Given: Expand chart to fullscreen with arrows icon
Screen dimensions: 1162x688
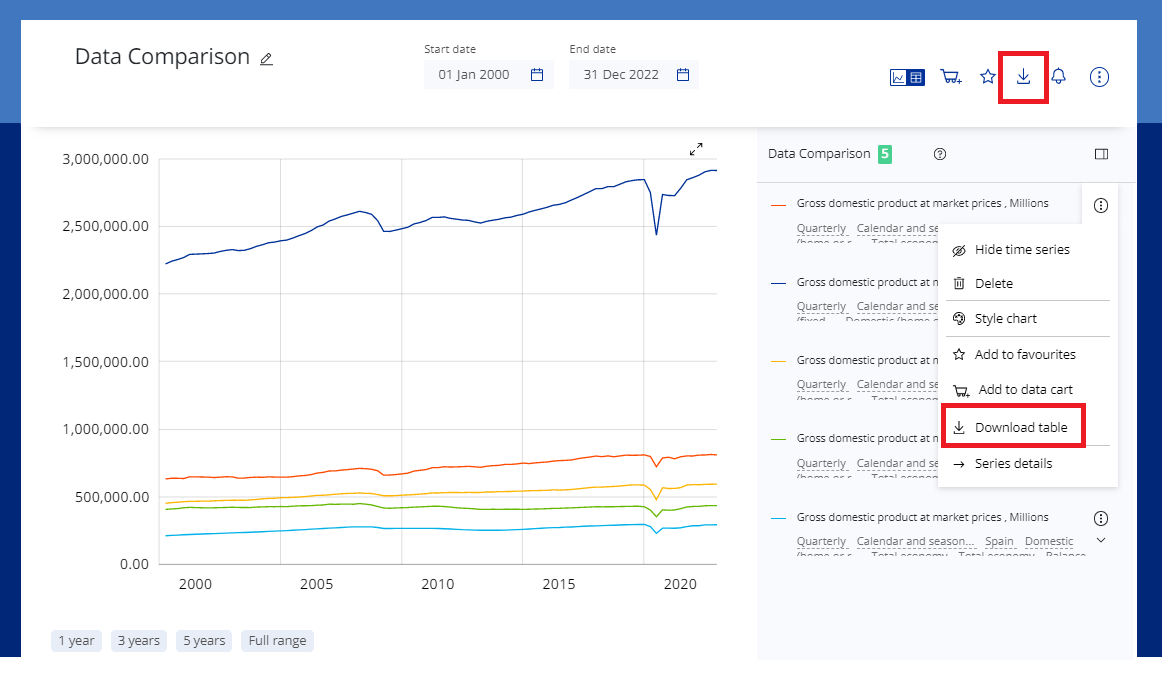Looking at the screenshot, I should point(696,149).
